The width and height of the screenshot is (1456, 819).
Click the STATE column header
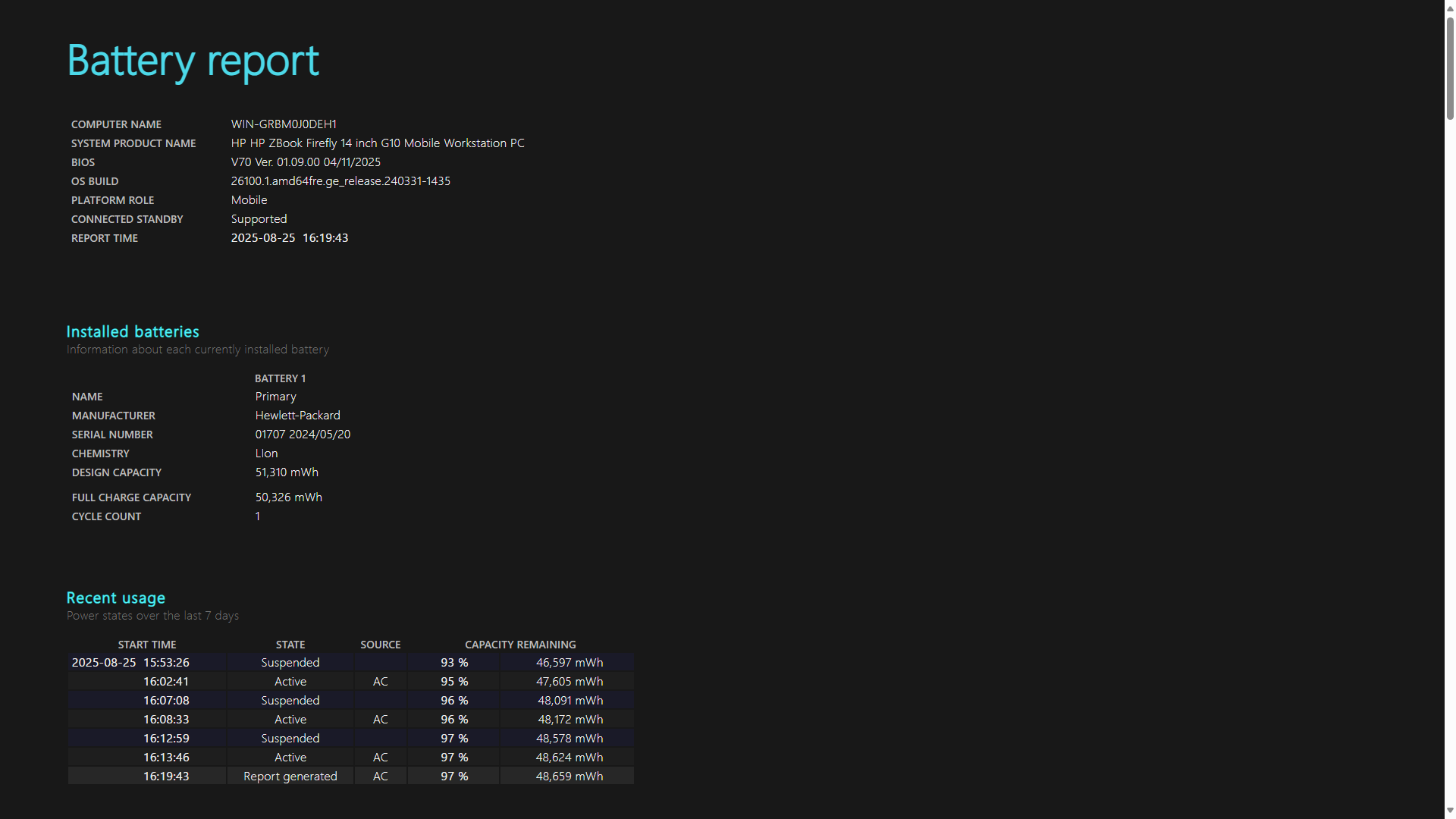(290, 645)
